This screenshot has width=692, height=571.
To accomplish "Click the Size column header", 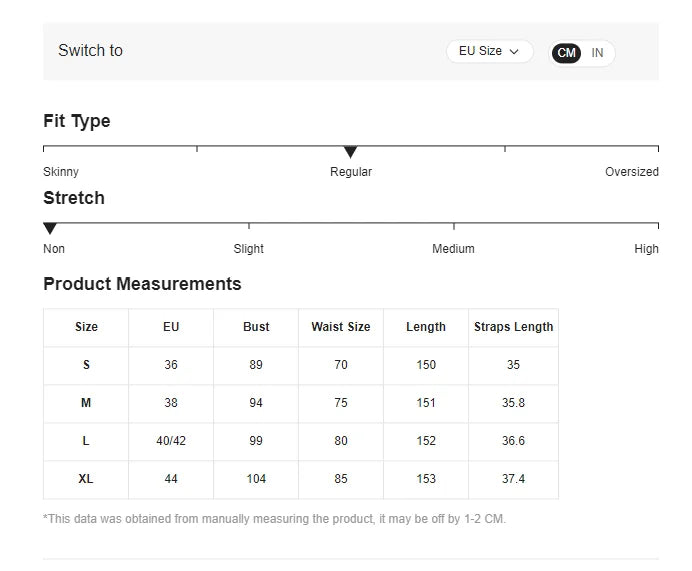I will [86, 327].
